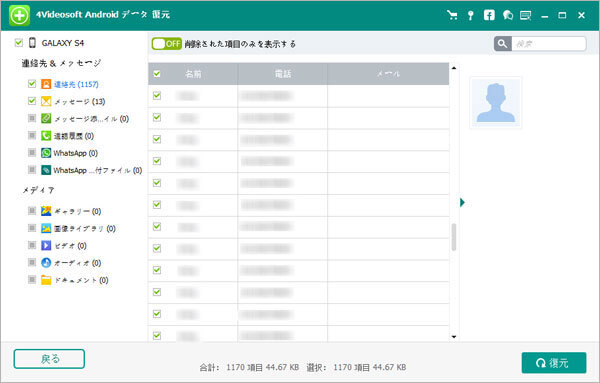Click the 復元 recover button

(x=554, y=363)
